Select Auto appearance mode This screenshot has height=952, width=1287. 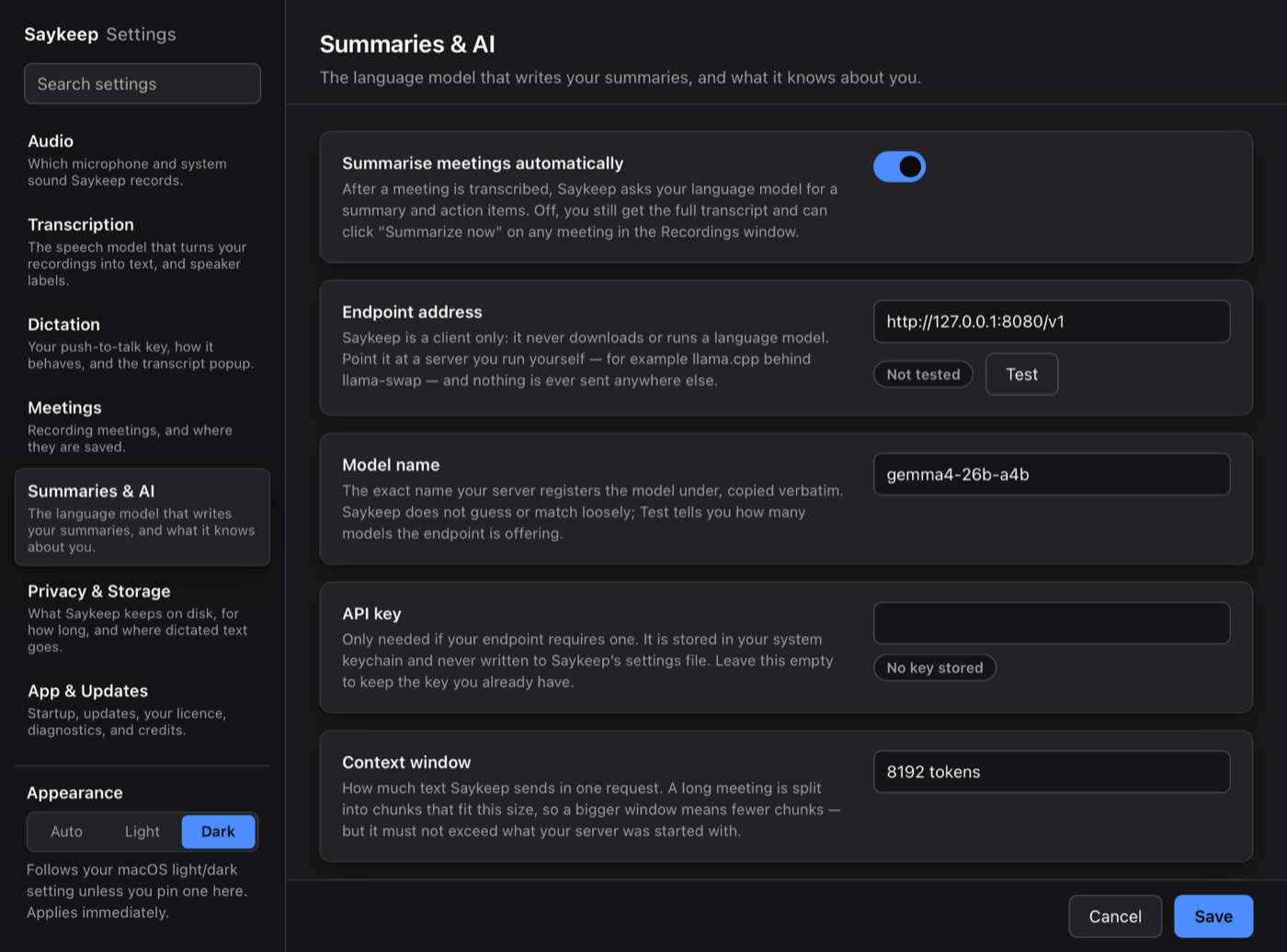(x=66, y=832)
